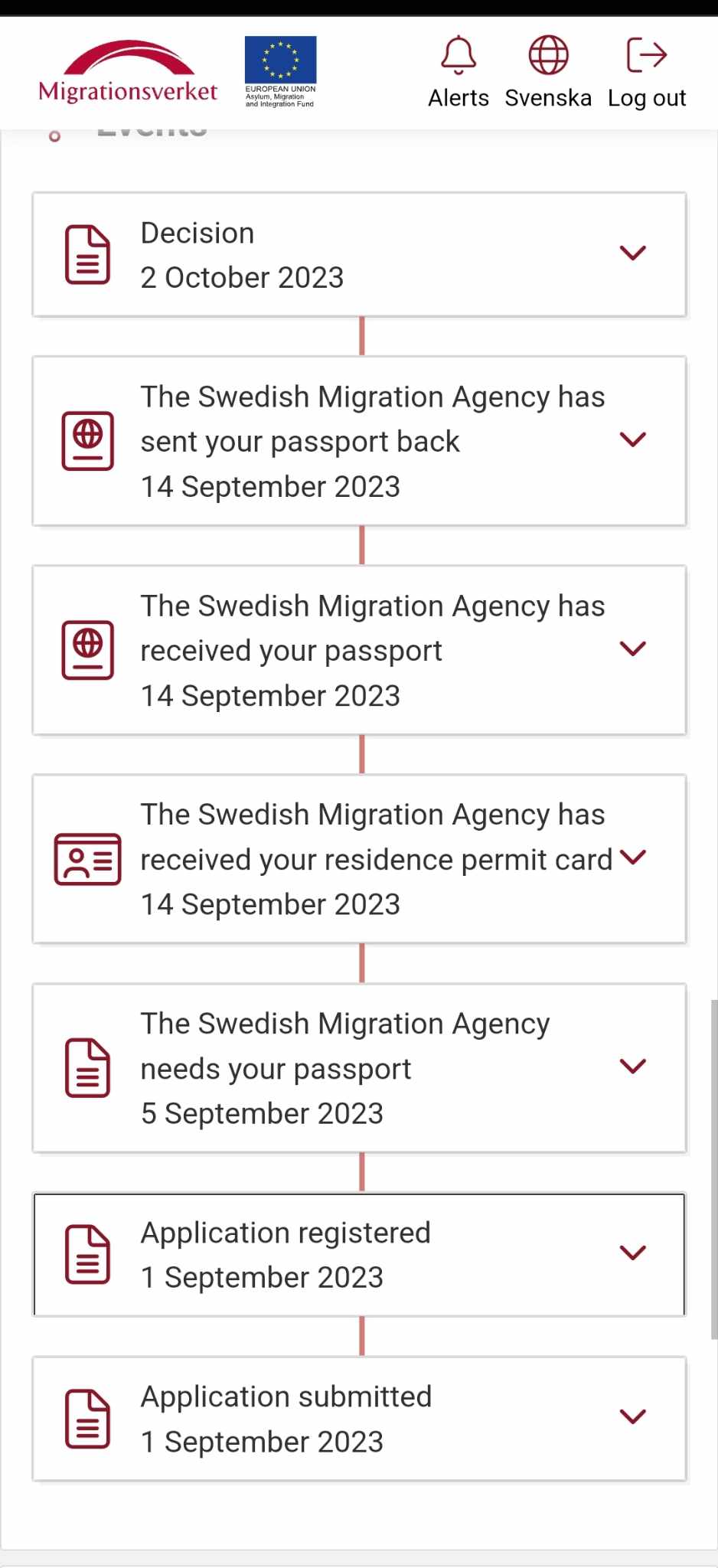
Task: Click the page scrollbar on the right edge
Action: tap(713, 1169)
